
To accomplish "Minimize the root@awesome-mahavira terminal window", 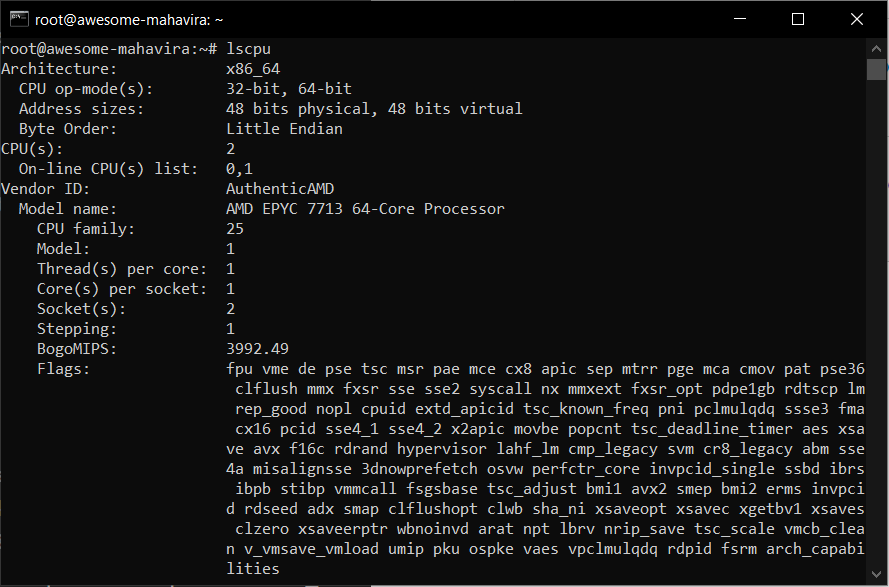I will click(x=739, y=19).
